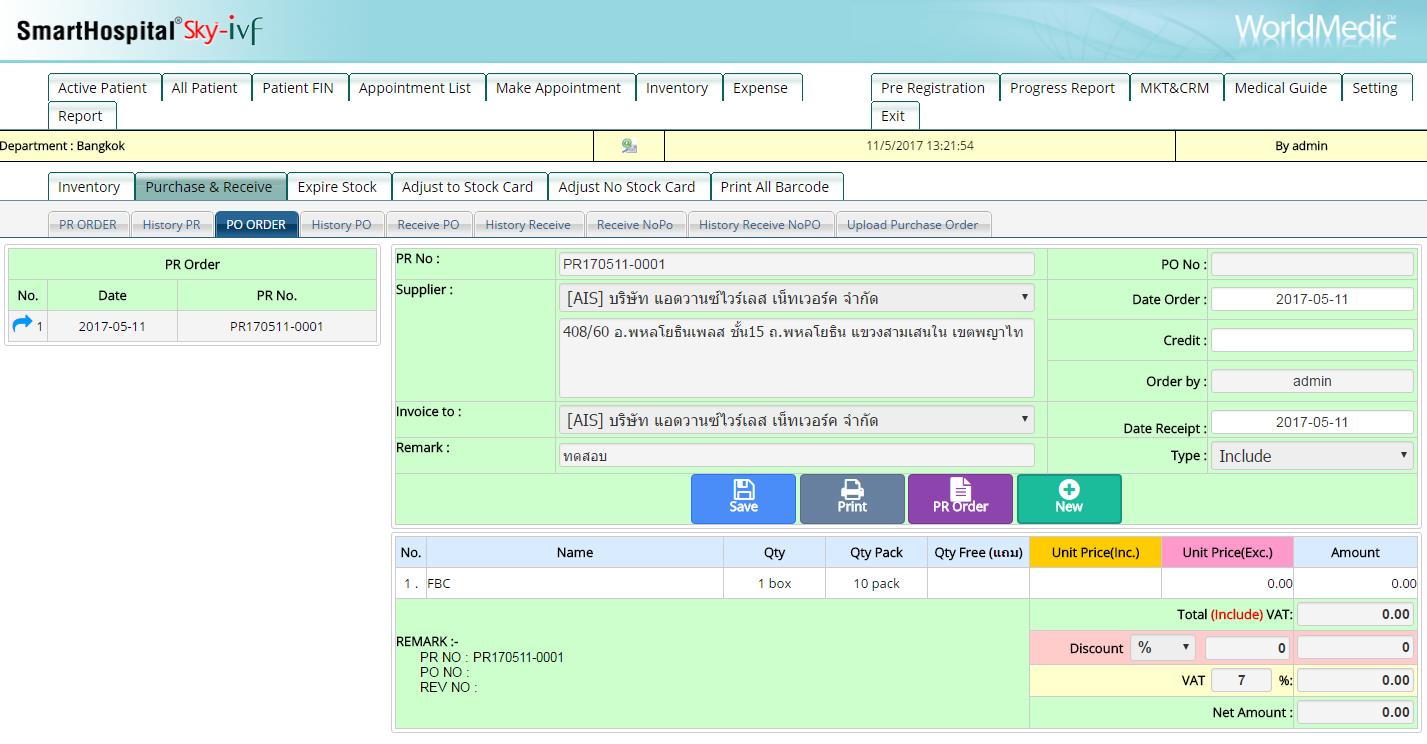Click the '1 box' quantity cell

[774, 583]
